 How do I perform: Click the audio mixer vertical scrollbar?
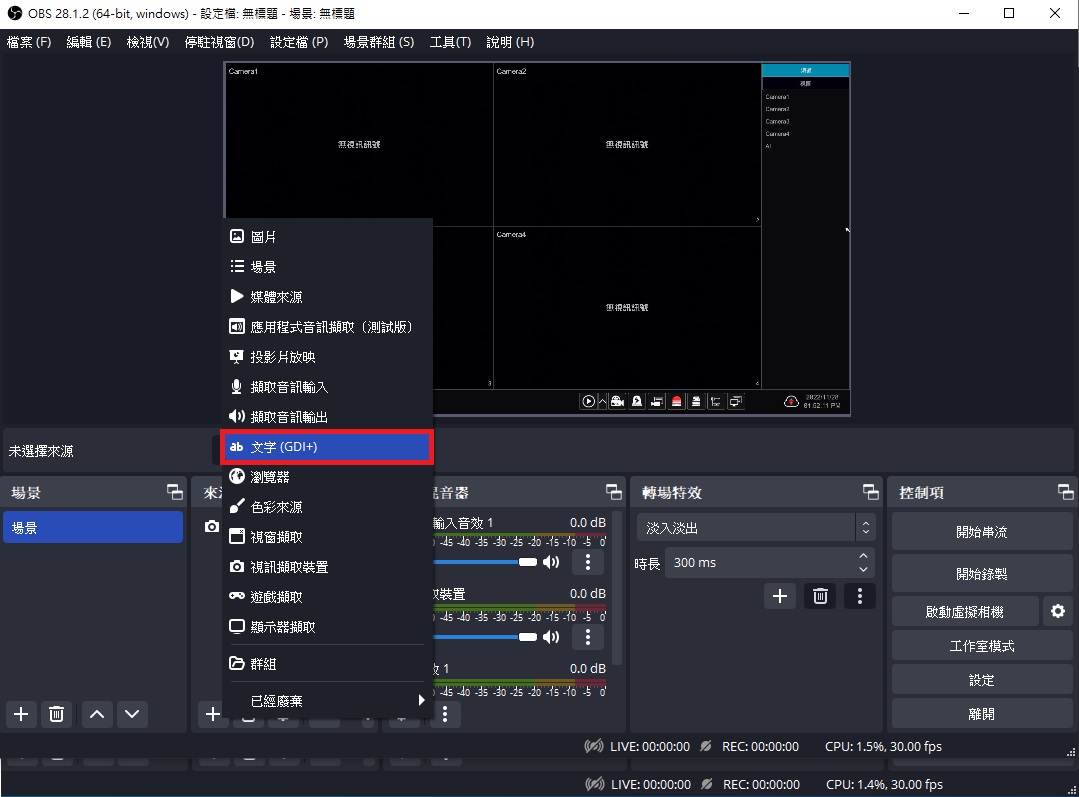617,587
